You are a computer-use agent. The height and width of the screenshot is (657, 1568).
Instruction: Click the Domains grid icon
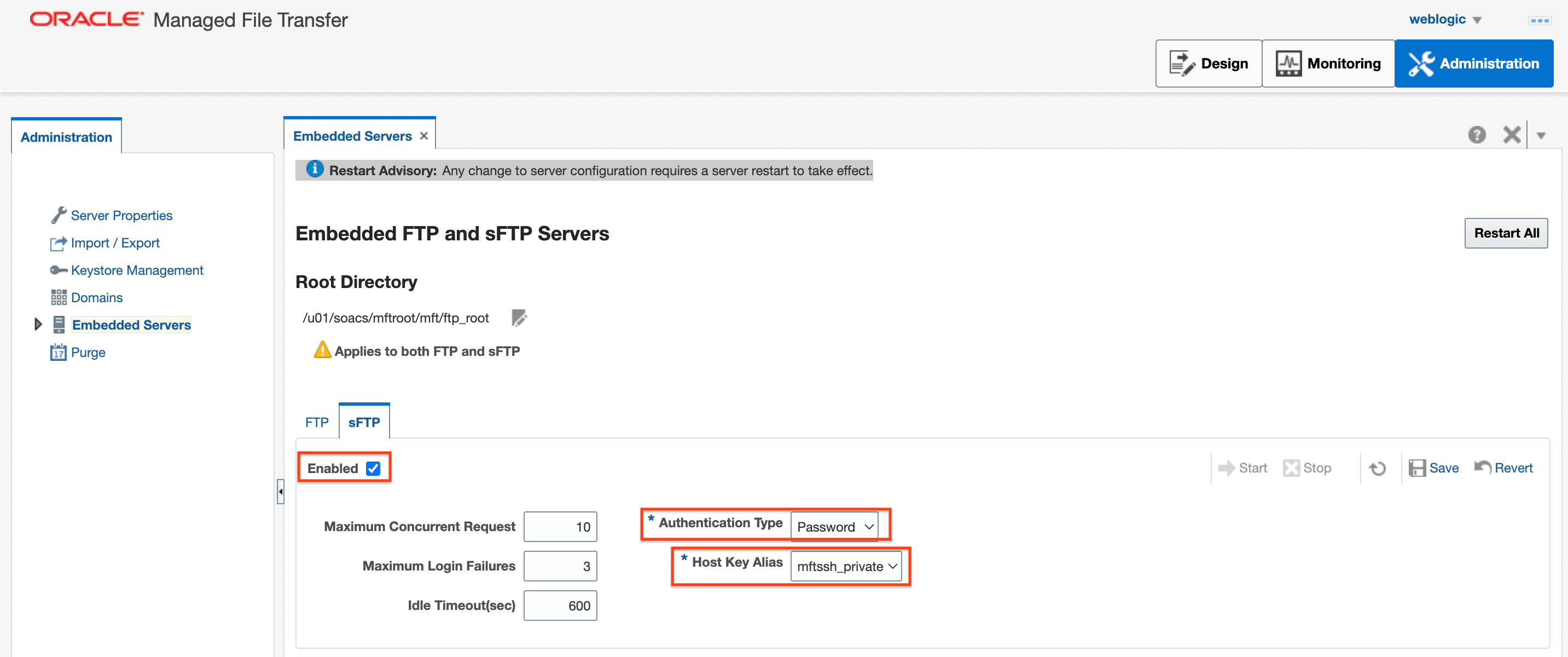point(59,297)
